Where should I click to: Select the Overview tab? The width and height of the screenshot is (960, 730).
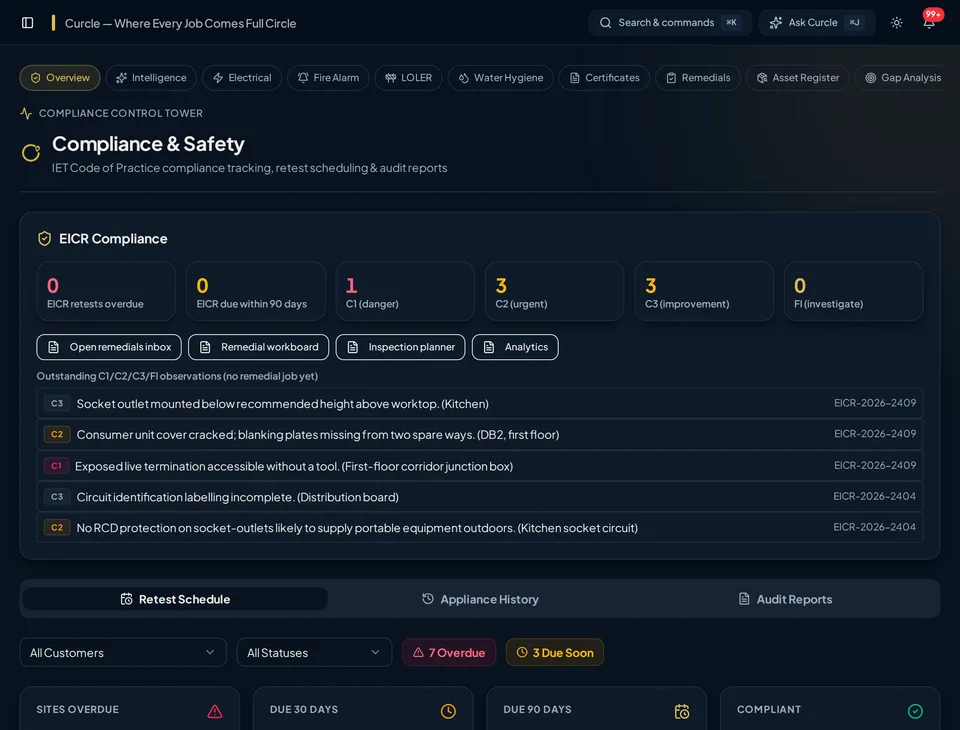pos(60,78)
